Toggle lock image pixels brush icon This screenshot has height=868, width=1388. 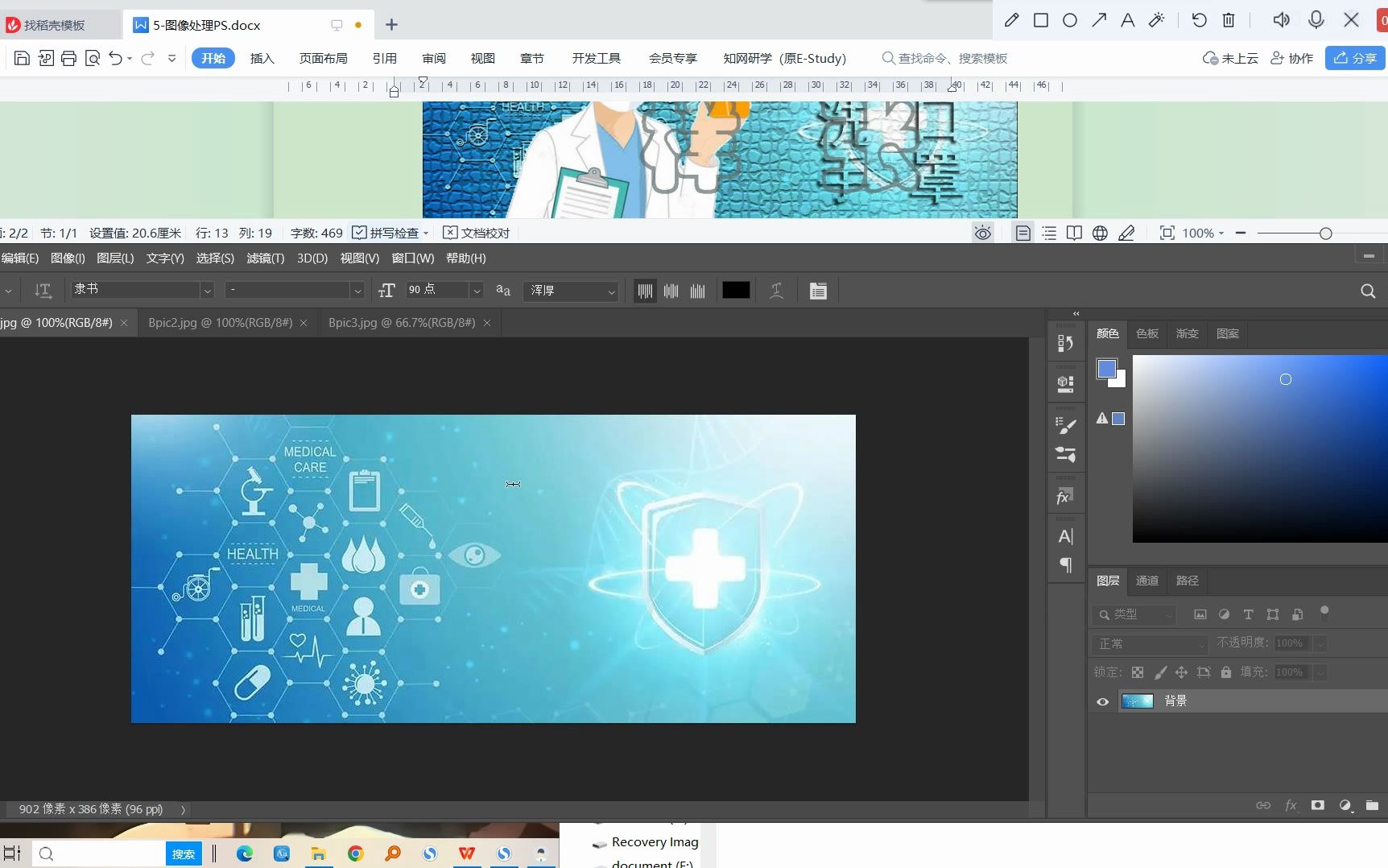1160,672
